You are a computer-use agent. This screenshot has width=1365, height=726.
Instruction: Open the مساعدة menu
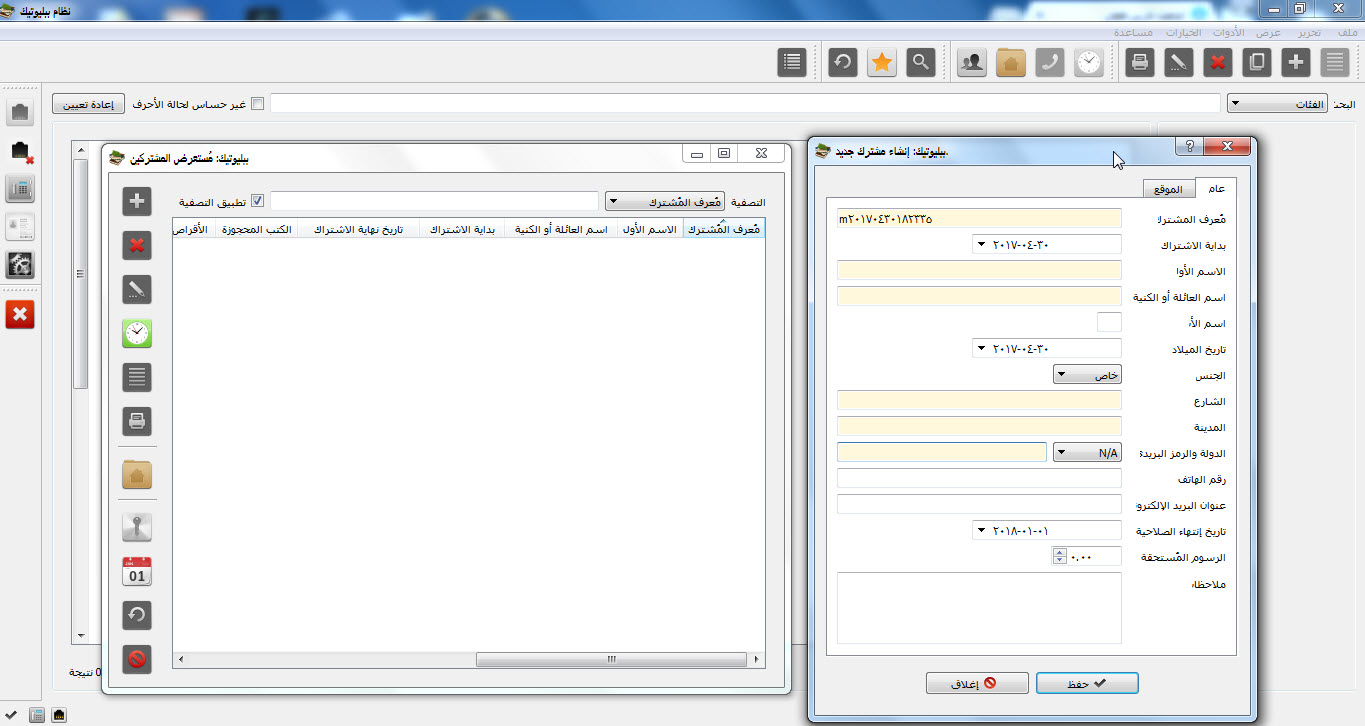click(x=1136, y=32)
